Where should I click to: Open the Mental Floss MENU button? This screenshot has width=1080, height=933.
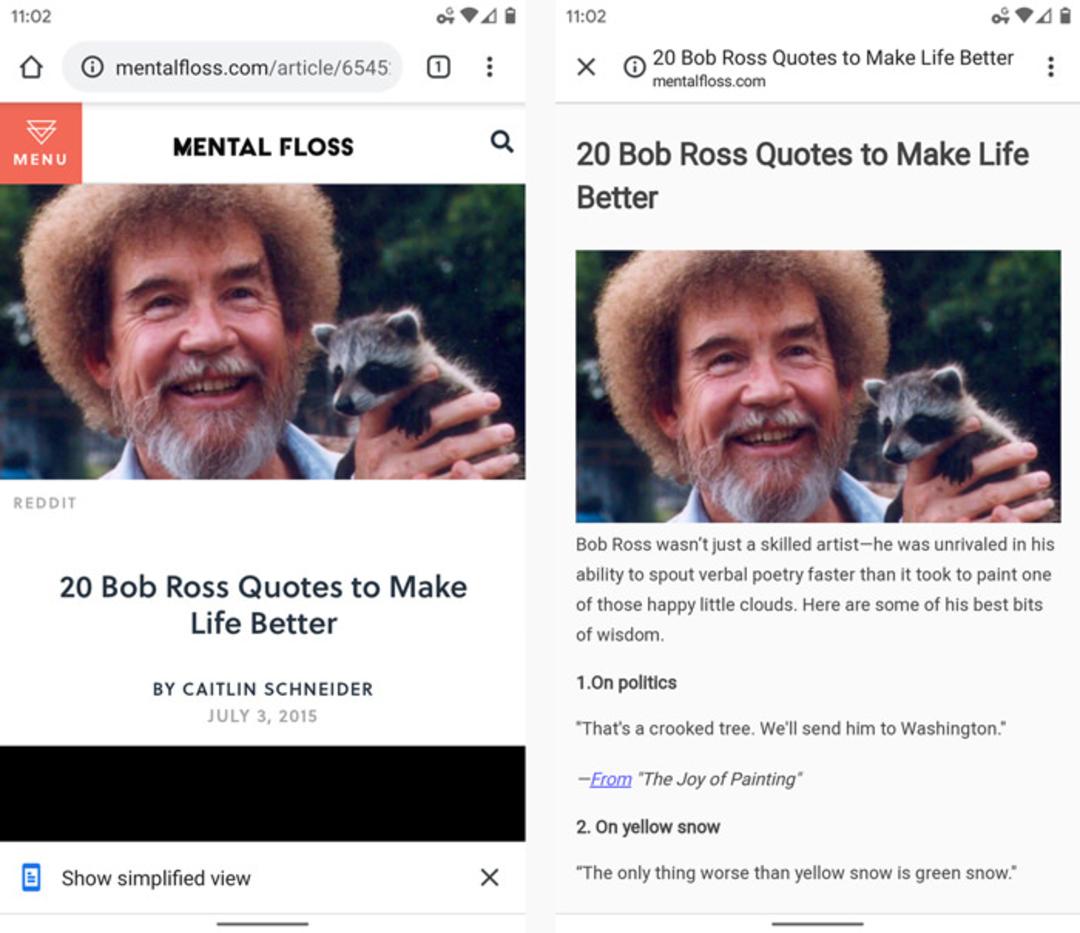coord(41,143)
